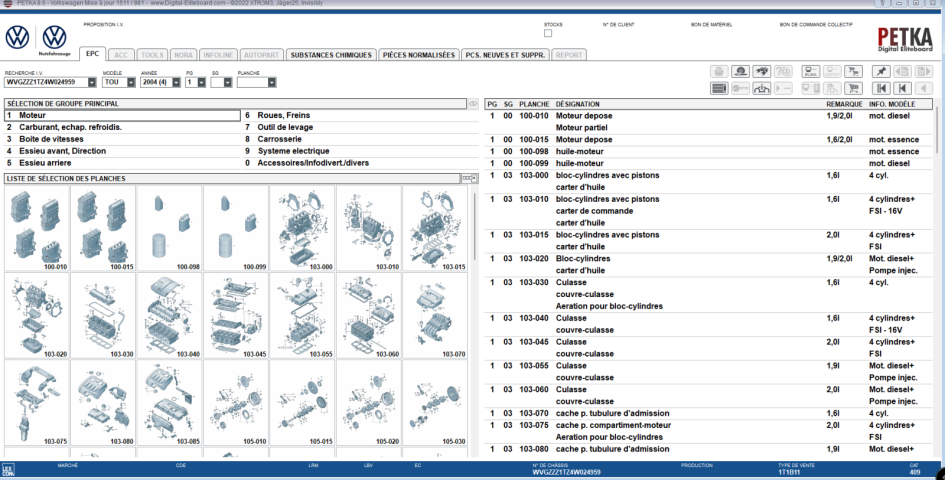Screen dimensions: 945x480
Task: Toggle thumbnail view icon on planches header
Action: (x=469, y=178)
